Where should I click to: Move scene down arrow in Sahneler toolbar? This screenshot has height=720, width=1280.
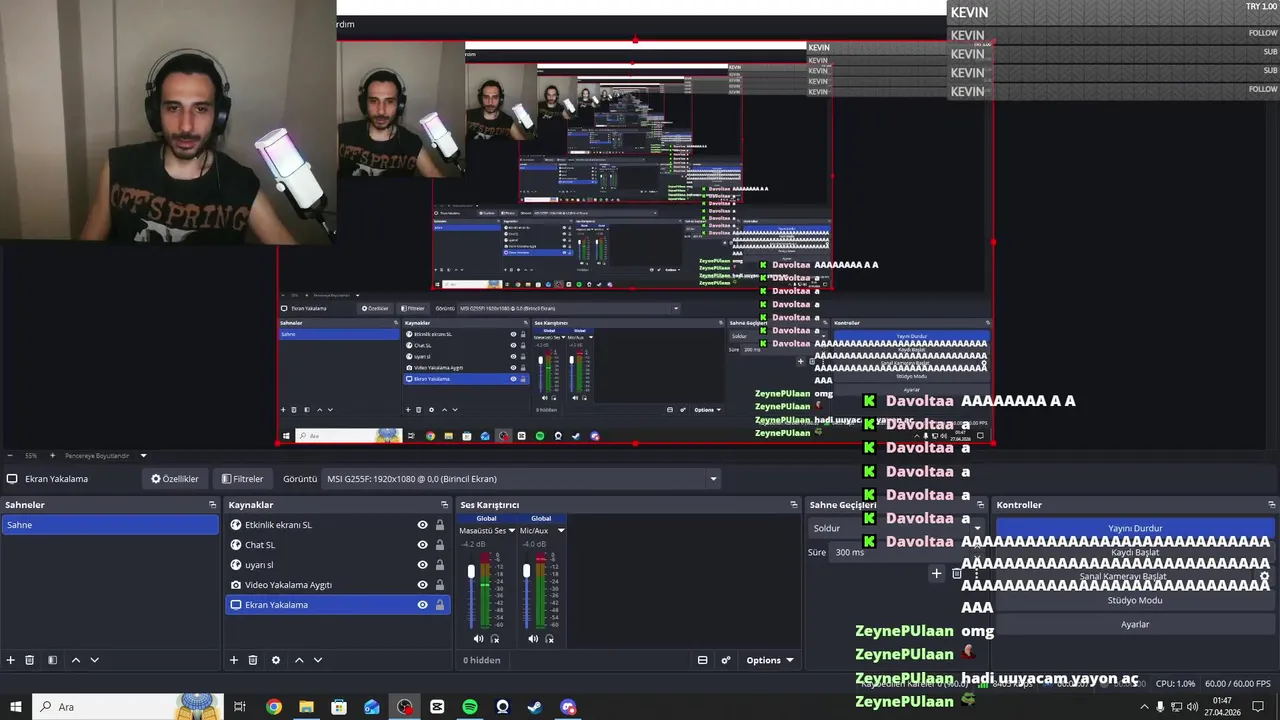tap(95, 660)
